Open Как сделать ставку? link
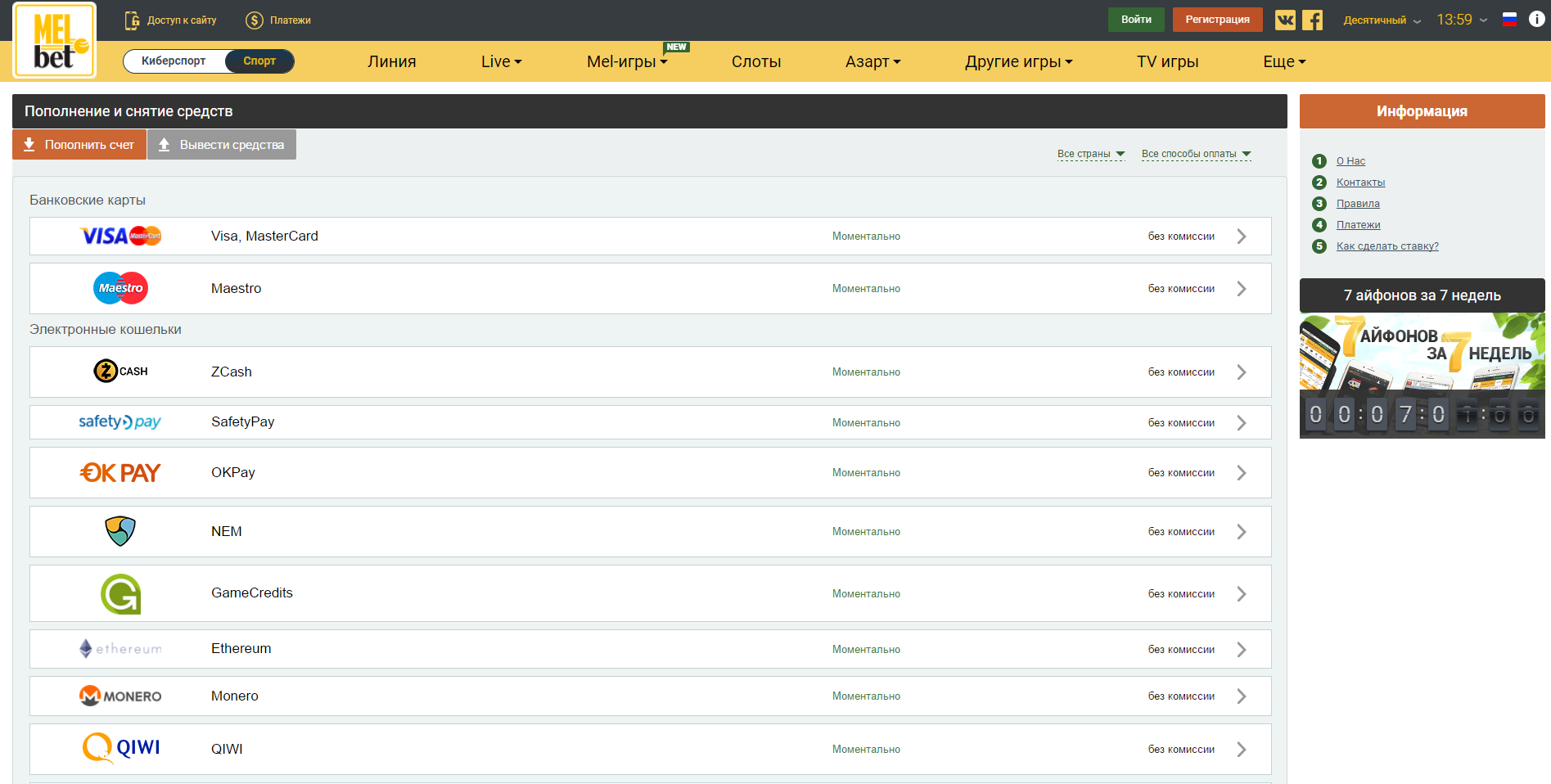Viewport: 1551px width, 784px height. [x=1387, y=246]
